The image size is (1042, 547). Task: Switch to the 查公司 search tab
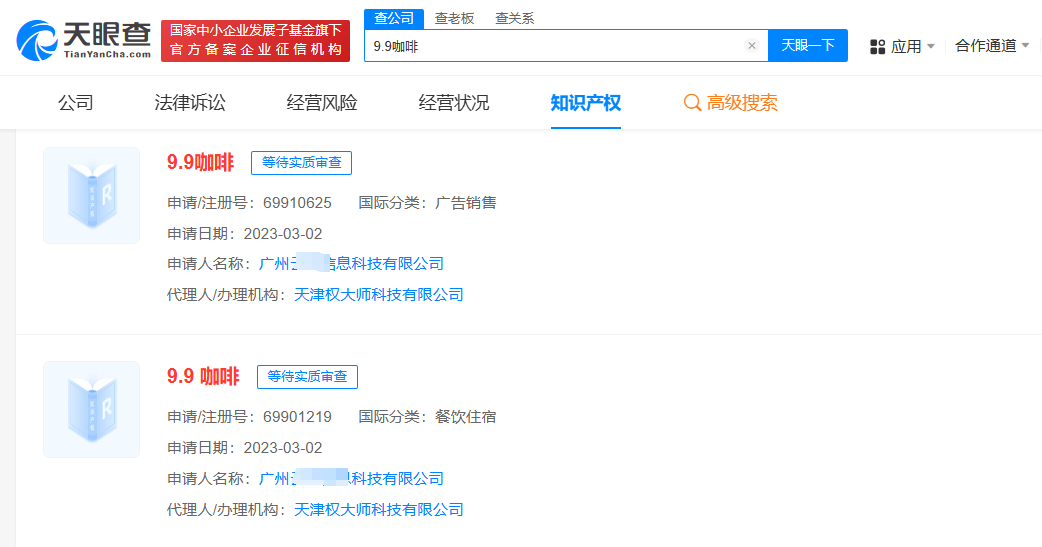click(x=394, y=19)
